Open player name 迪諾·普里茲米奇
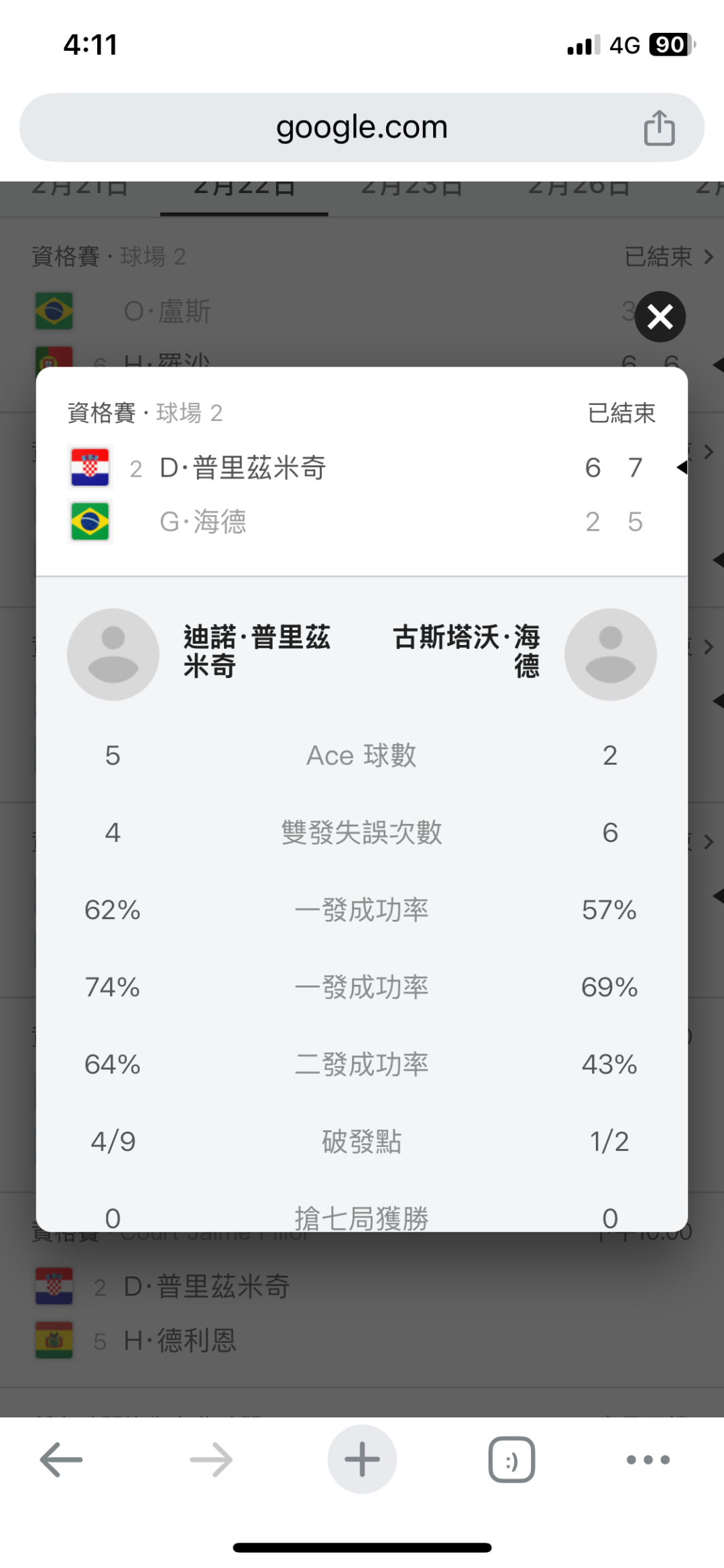The width and height of the screenshot is (724, 1568). (x=257, y=652)
